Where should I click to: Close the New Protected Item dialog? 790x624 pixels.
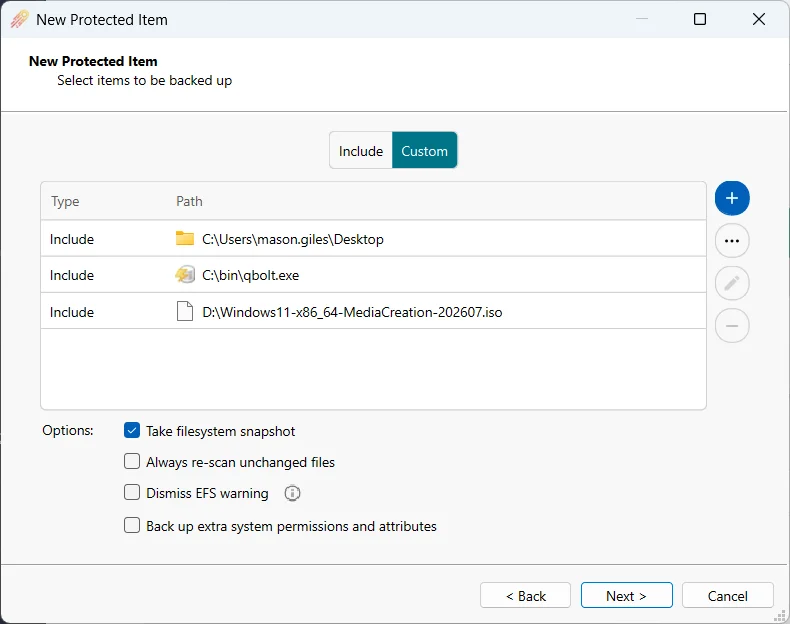tap(759, 19)
